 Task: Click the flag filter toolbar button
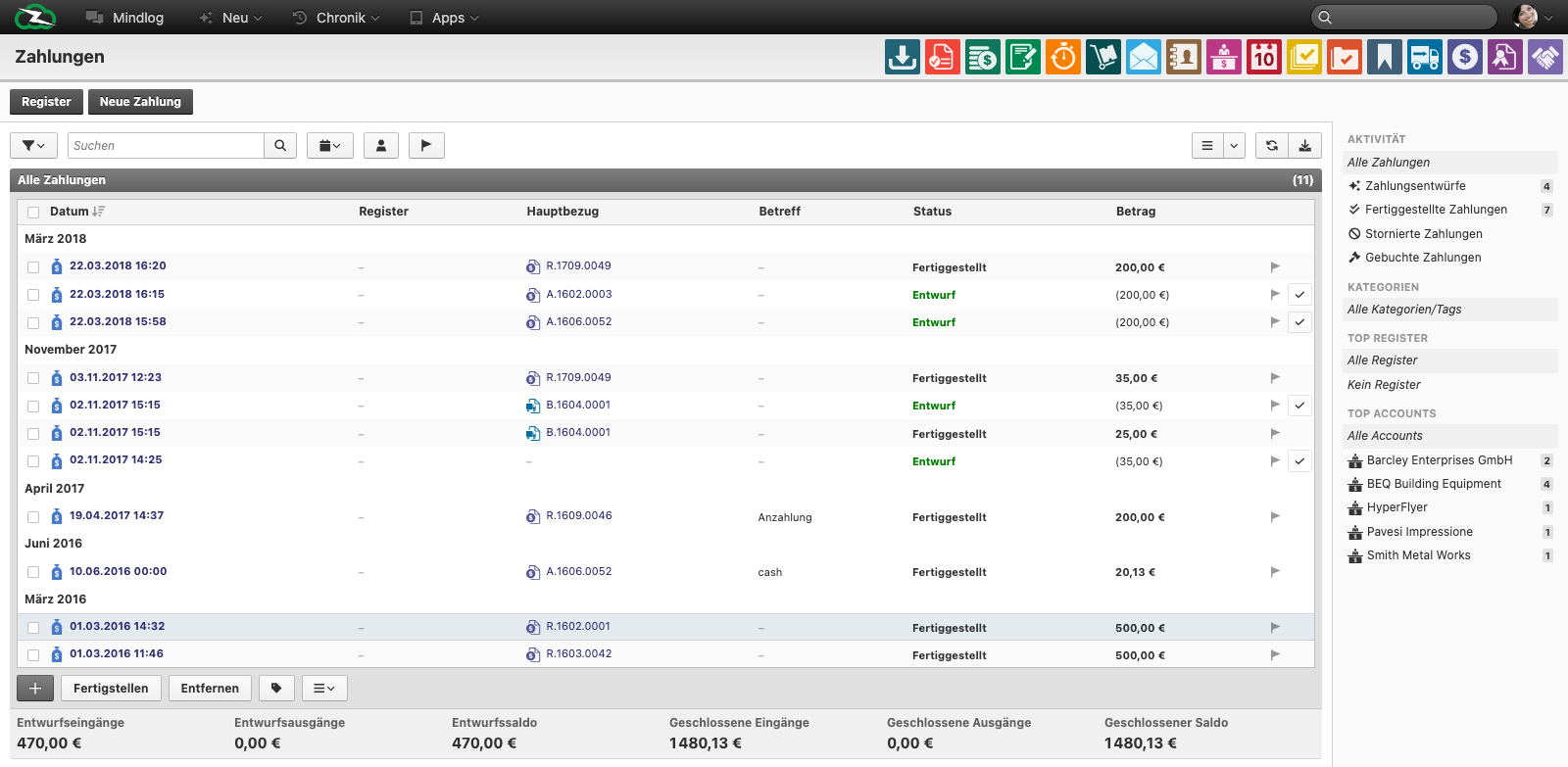(426, 145)
